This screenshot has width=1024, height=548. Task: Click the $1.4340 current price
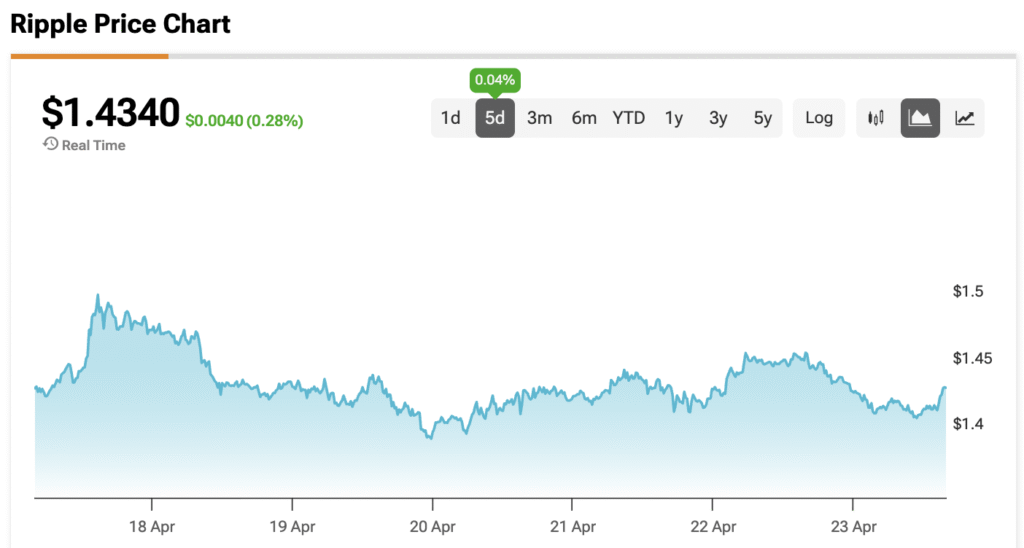tap(110, 113)
